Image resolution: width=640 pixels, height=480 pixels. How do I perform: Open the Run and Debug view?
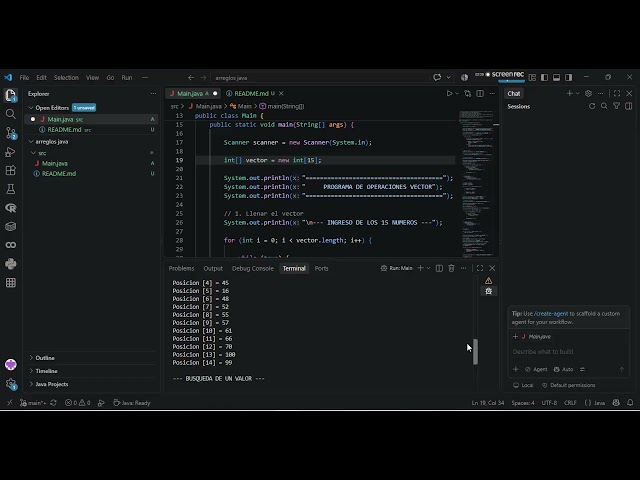click(11, 152)
